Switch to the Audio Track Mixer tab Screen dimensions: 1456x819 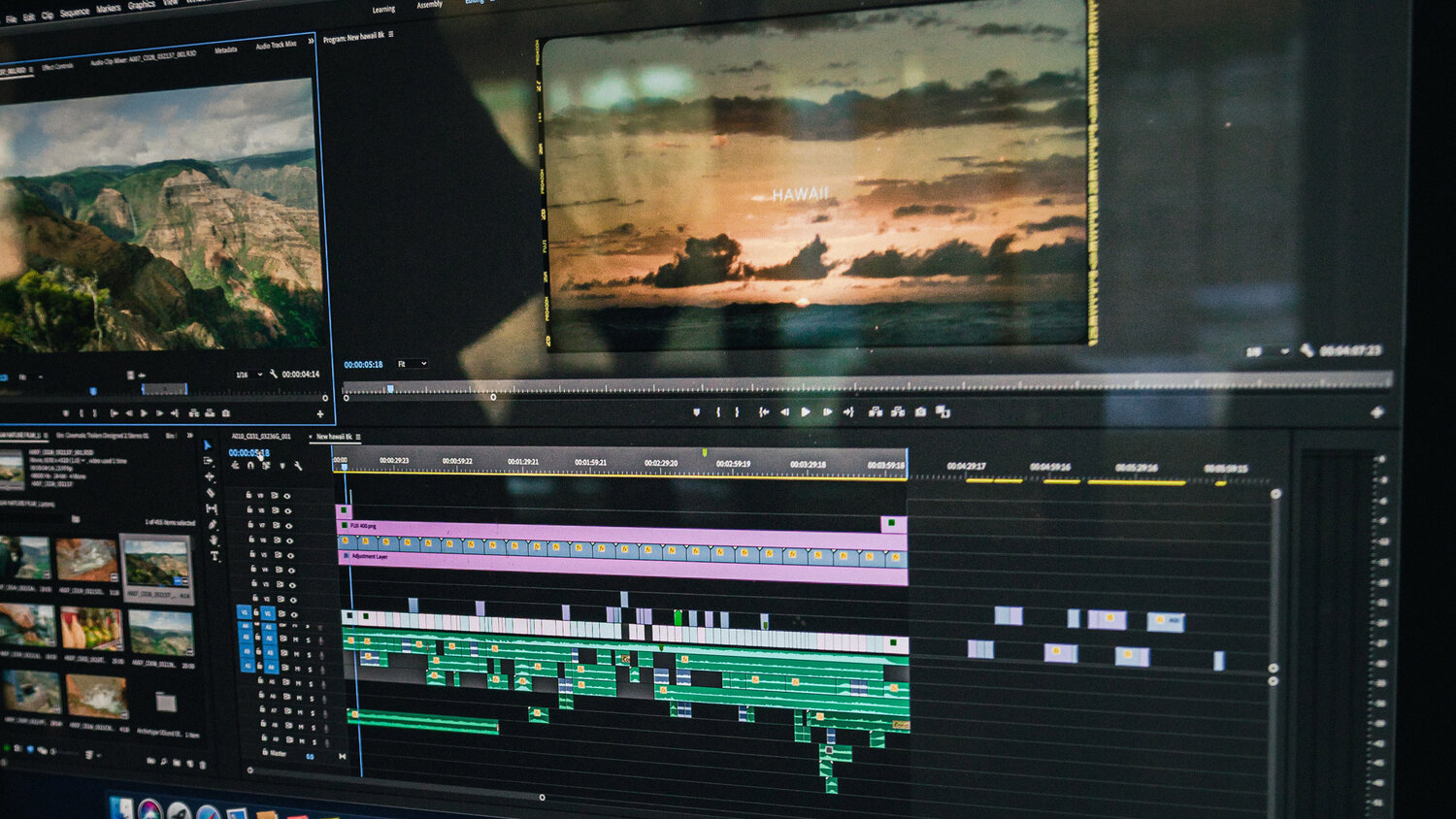point(276,46)
